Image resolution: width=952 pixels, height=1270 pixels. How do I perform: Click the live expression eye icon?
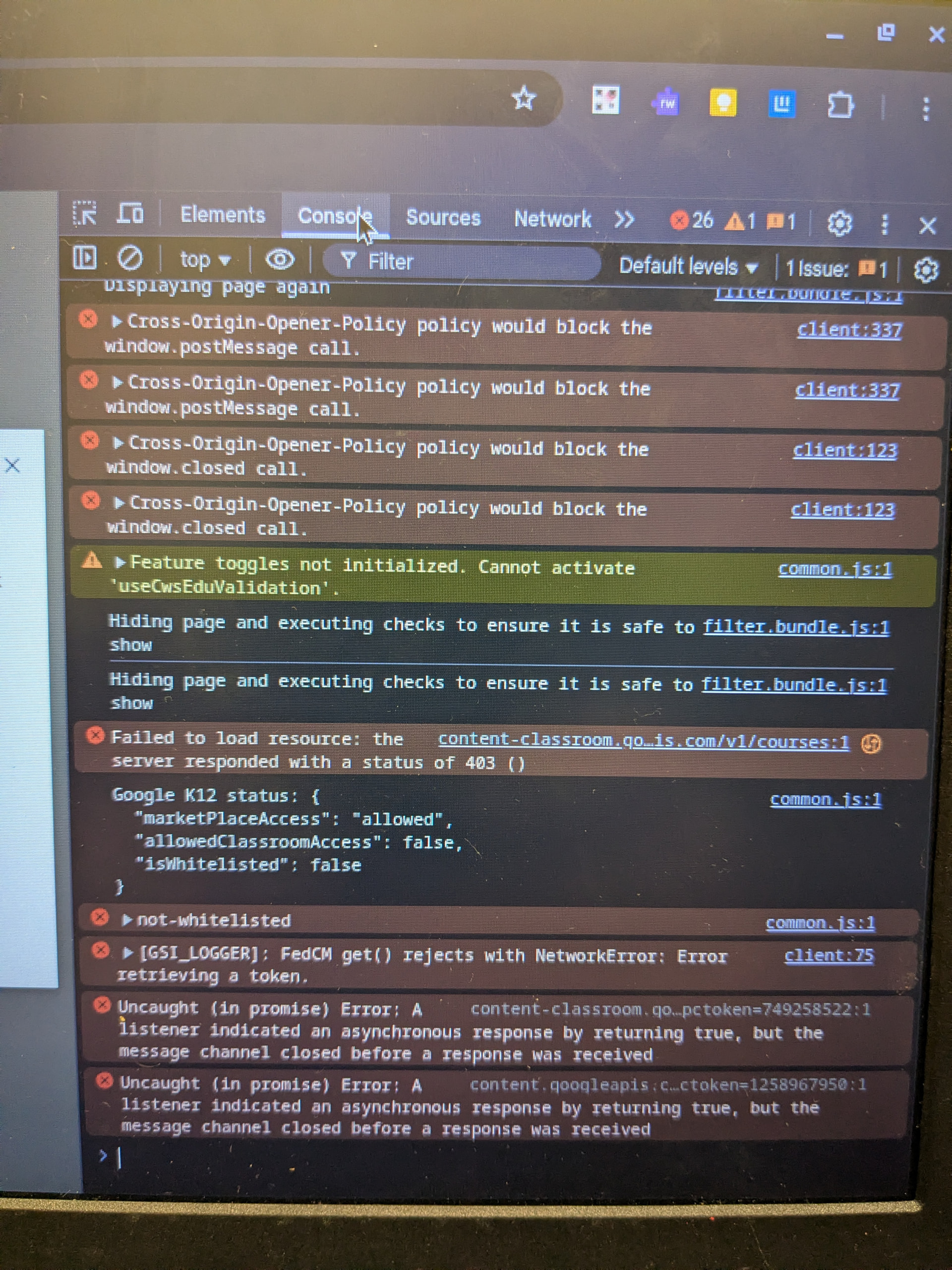(x=280, y=260)
